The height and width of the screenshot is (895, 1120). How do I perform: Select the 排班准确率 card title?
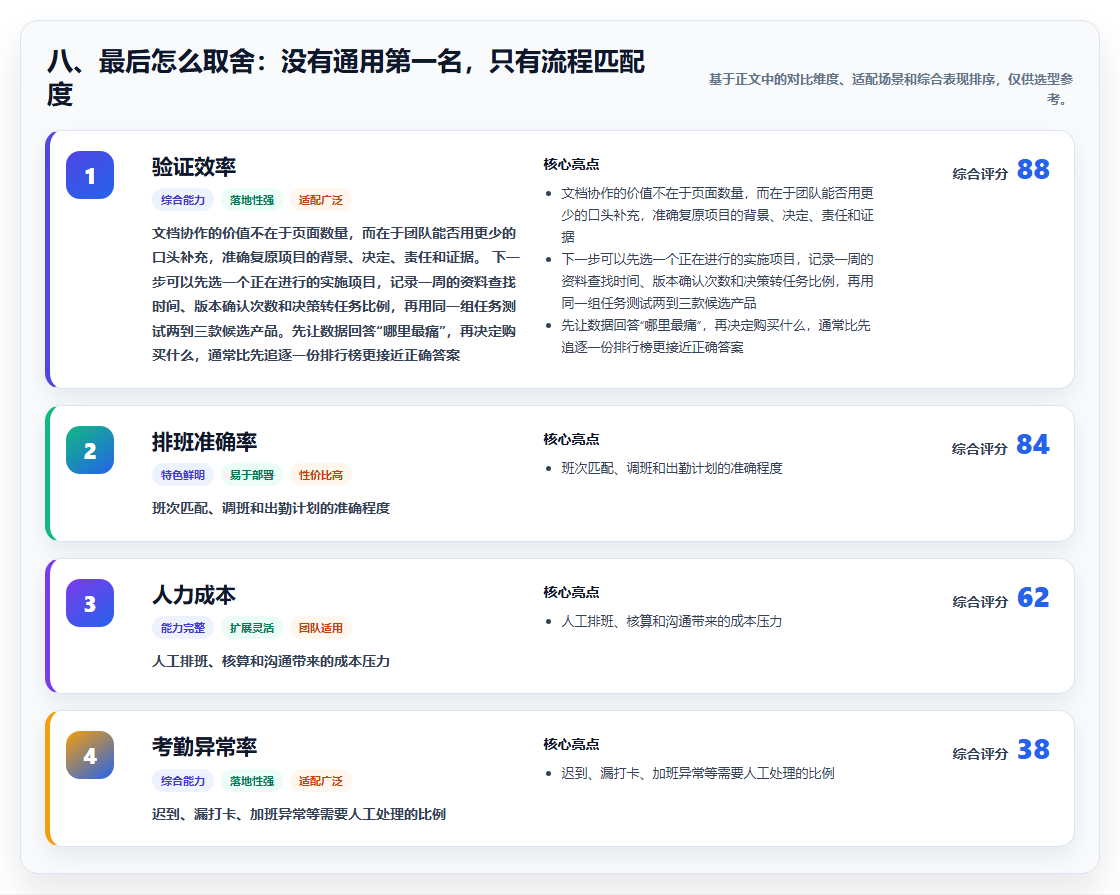pos(204,441)
